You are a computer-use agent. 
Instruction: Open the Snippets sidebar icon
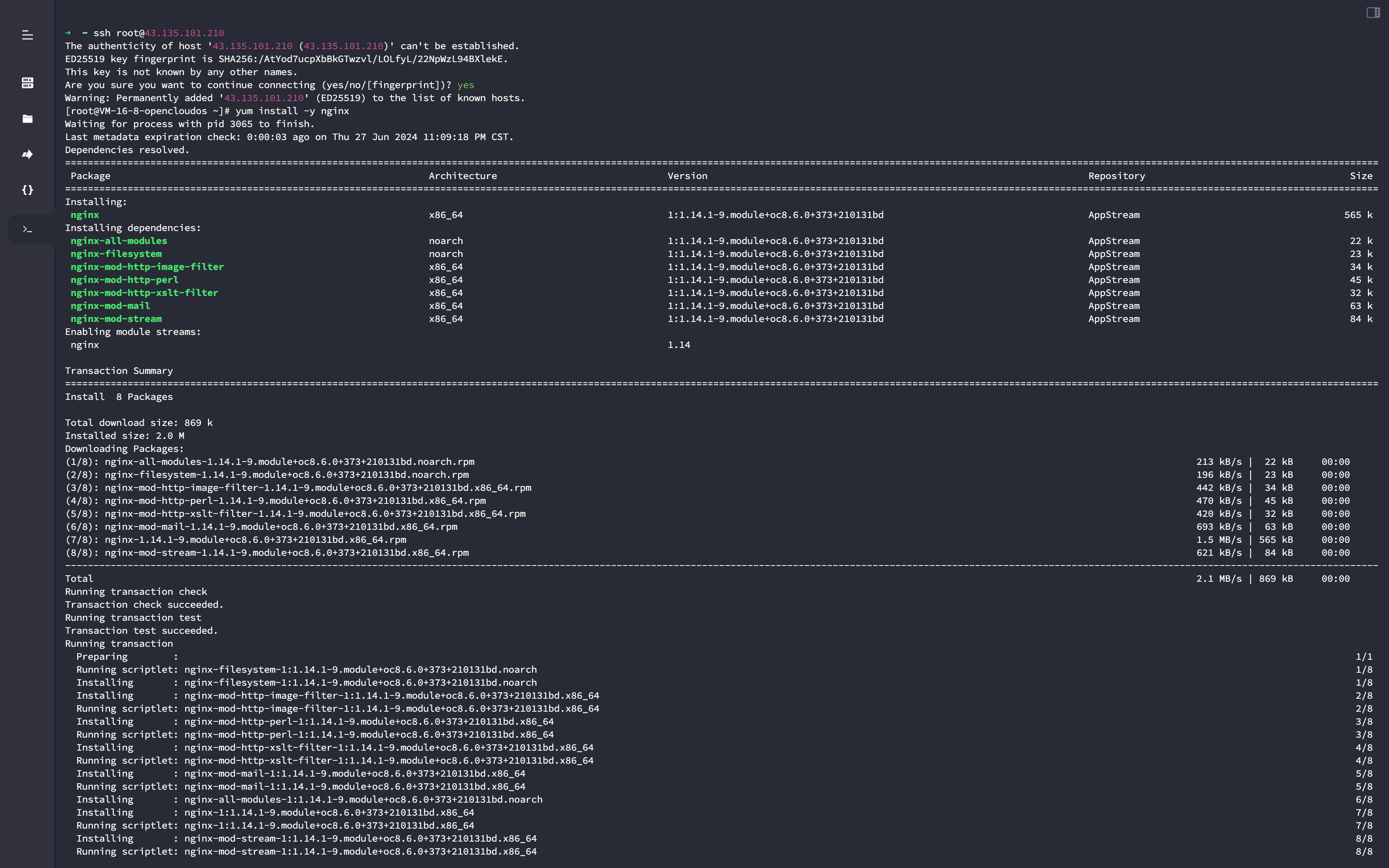click(27, 190)
